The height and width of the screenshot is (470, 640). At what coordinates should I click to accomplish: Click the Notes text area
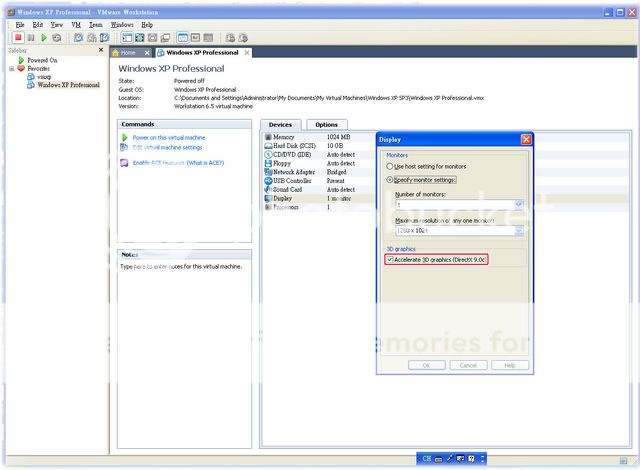tap(184, 353)
